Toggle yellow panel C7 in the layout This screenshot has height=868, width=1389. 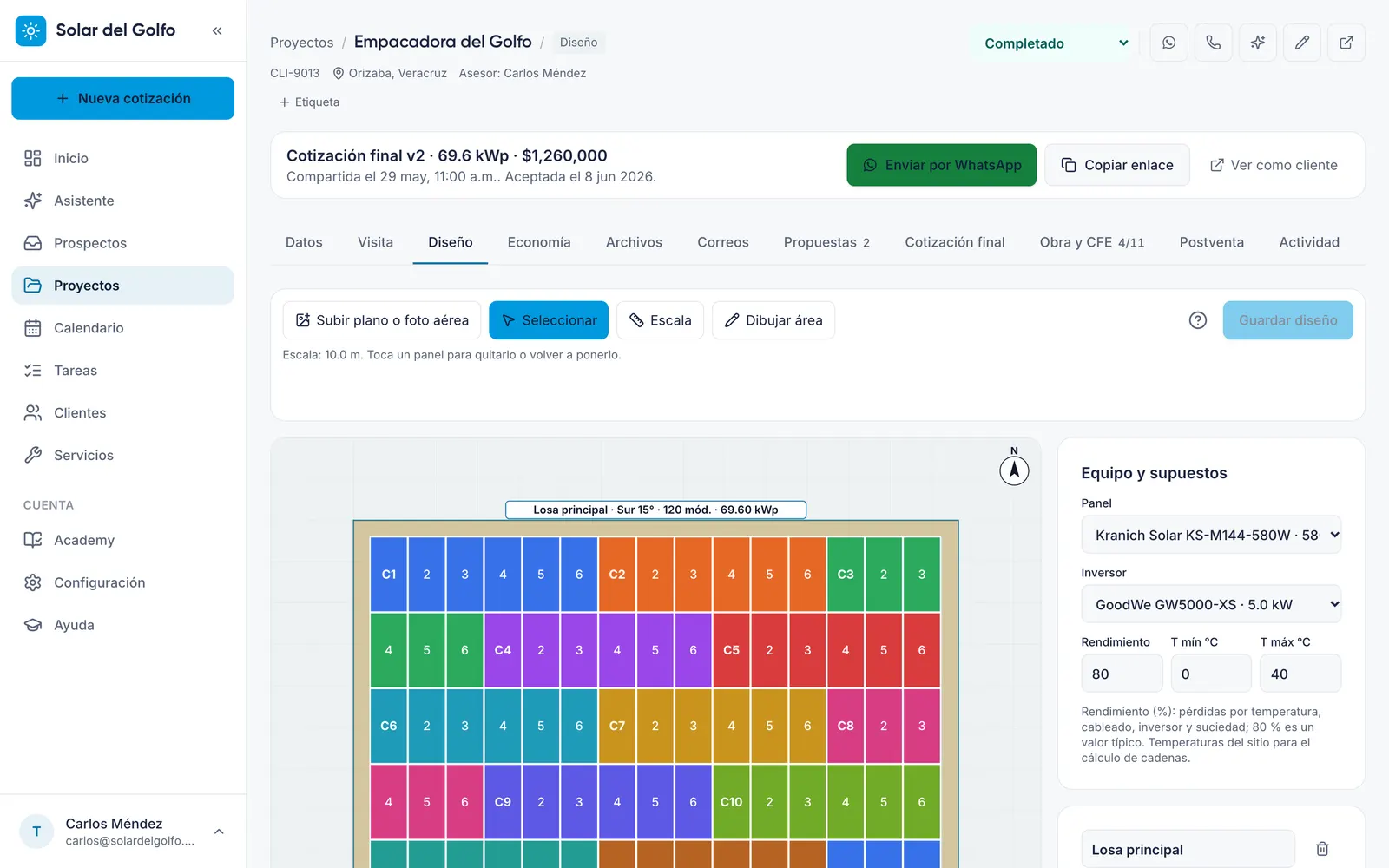617,726
